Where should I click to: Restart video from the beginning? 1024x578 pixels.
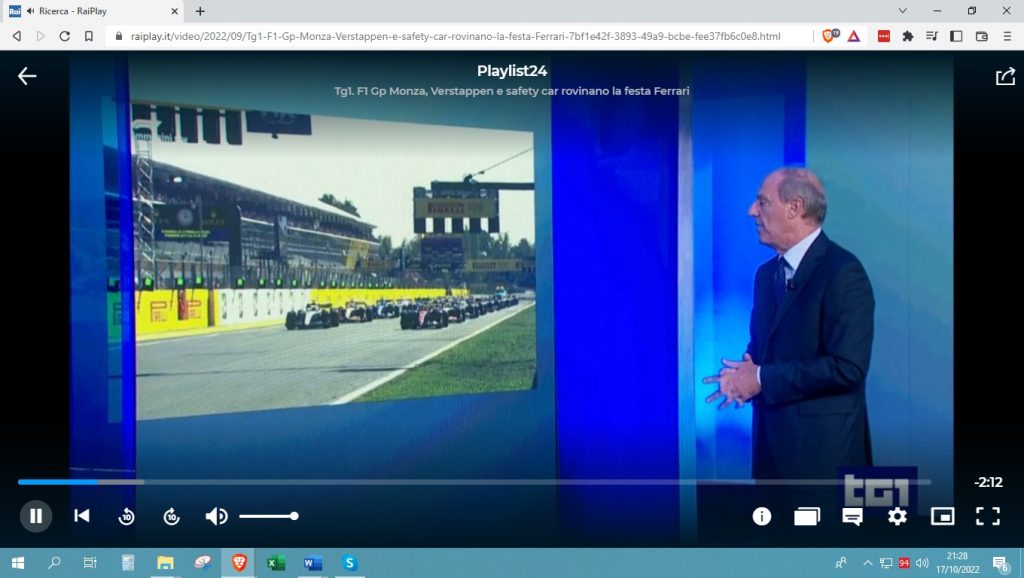point(82,516)
